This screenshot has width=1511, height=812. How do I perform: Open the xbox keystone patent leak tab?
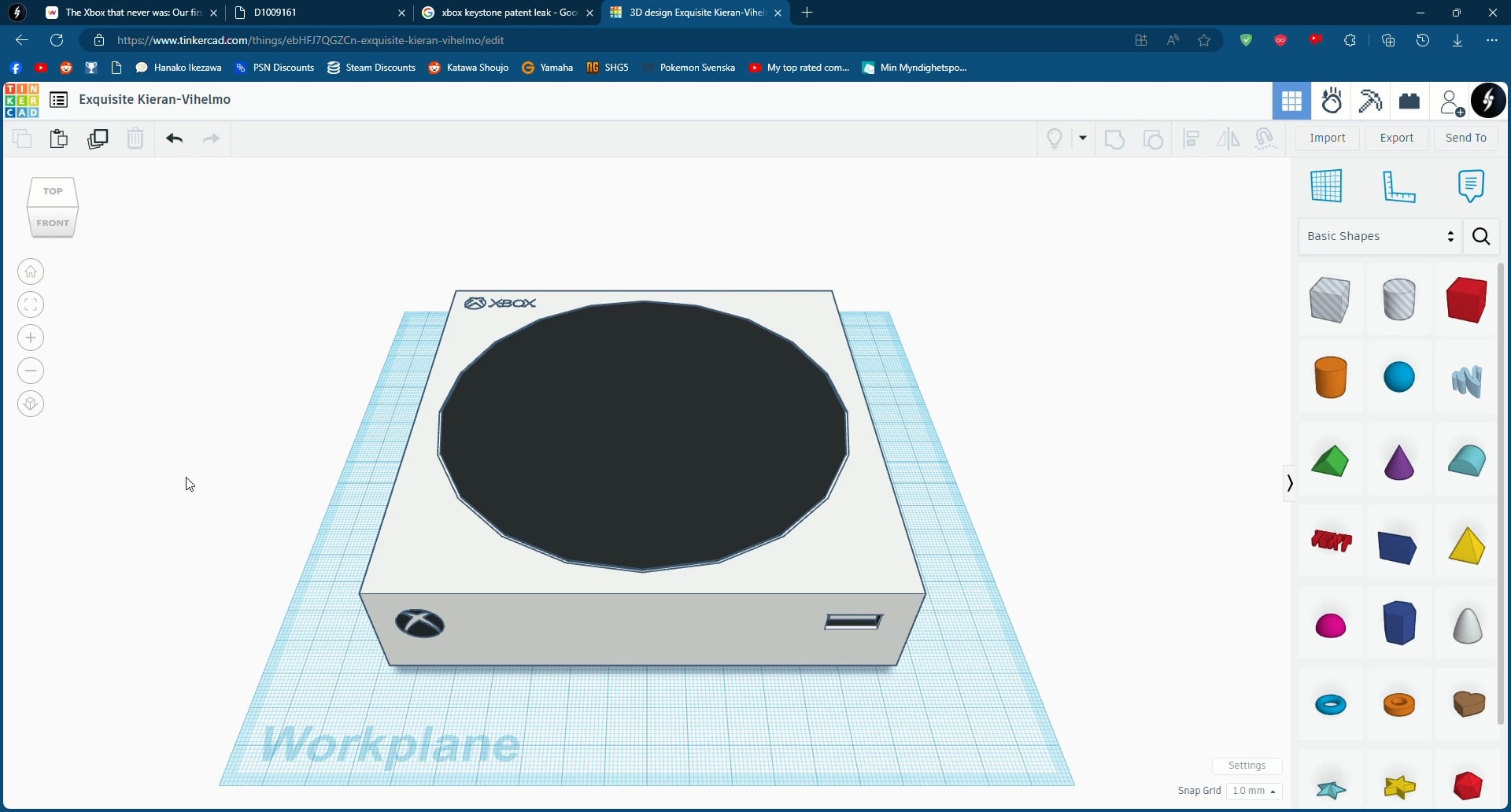(x=508, y=13)
